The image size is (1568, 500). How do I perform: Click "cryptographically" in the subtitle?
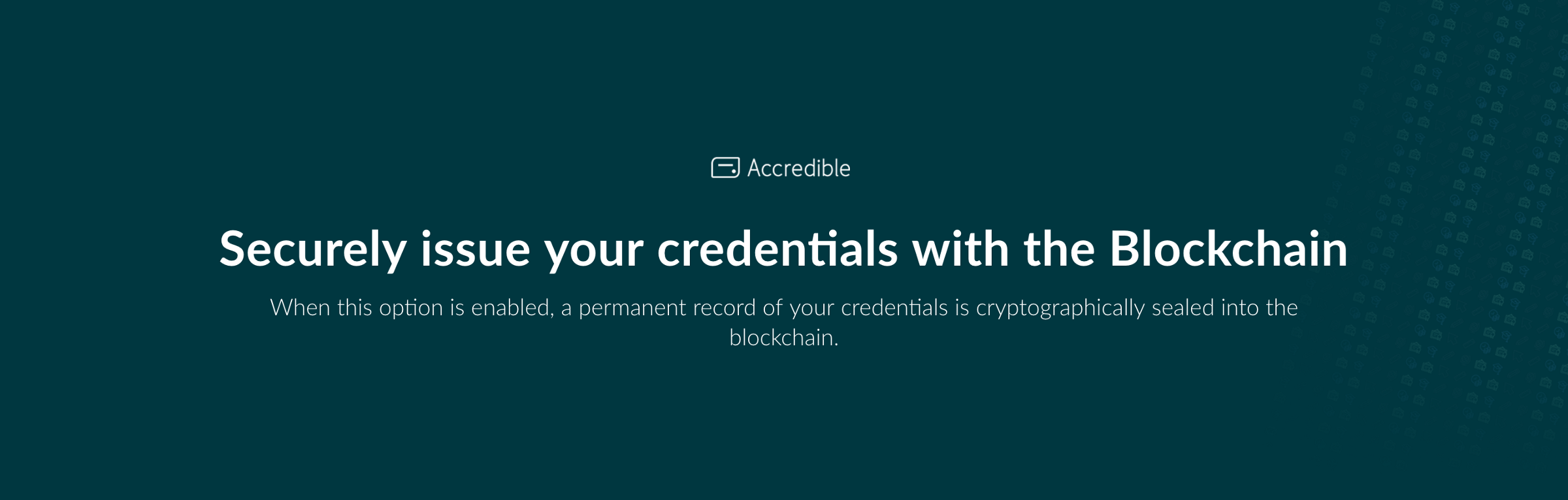[x=1060, y=309]
